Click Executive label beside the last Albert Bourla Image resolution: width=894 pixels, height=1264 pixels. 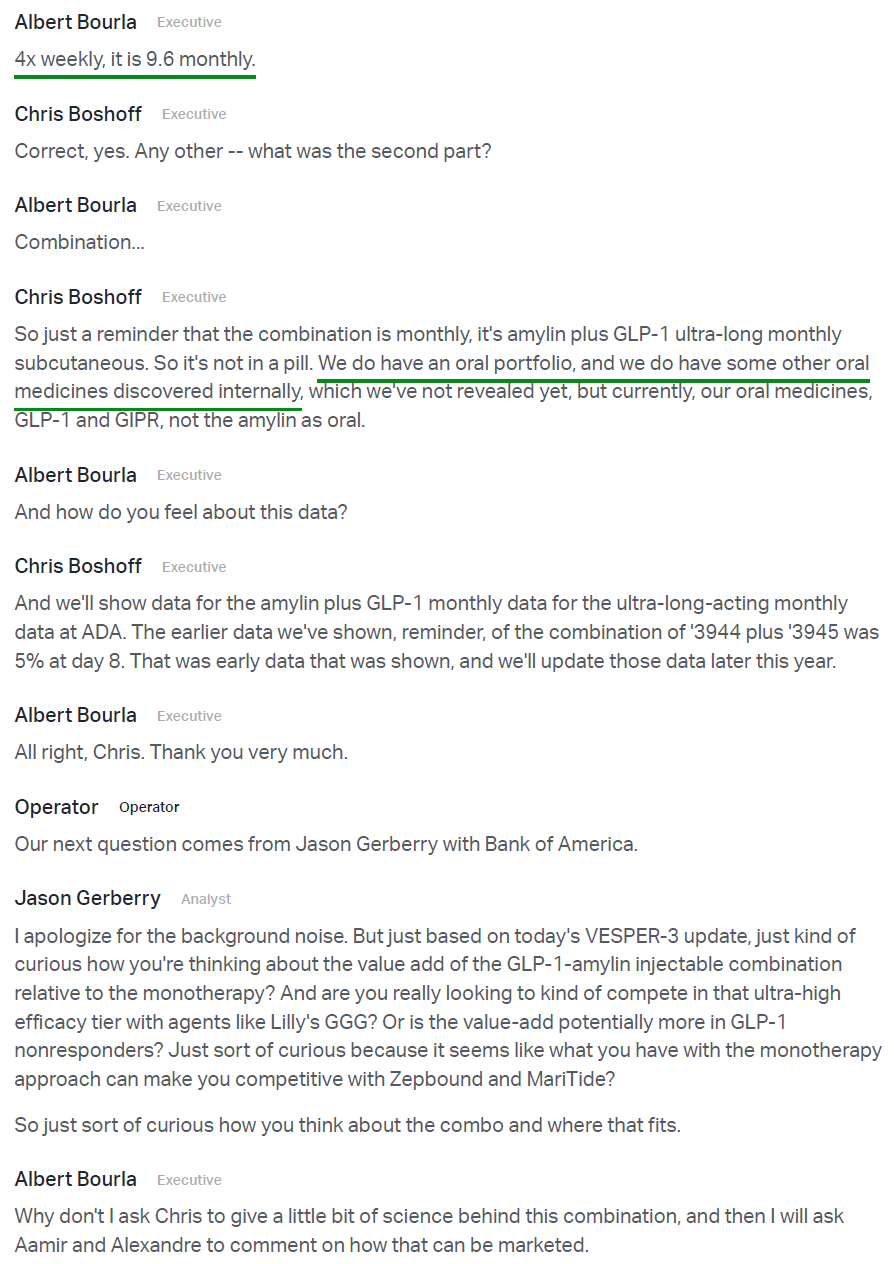point(189,1180)
